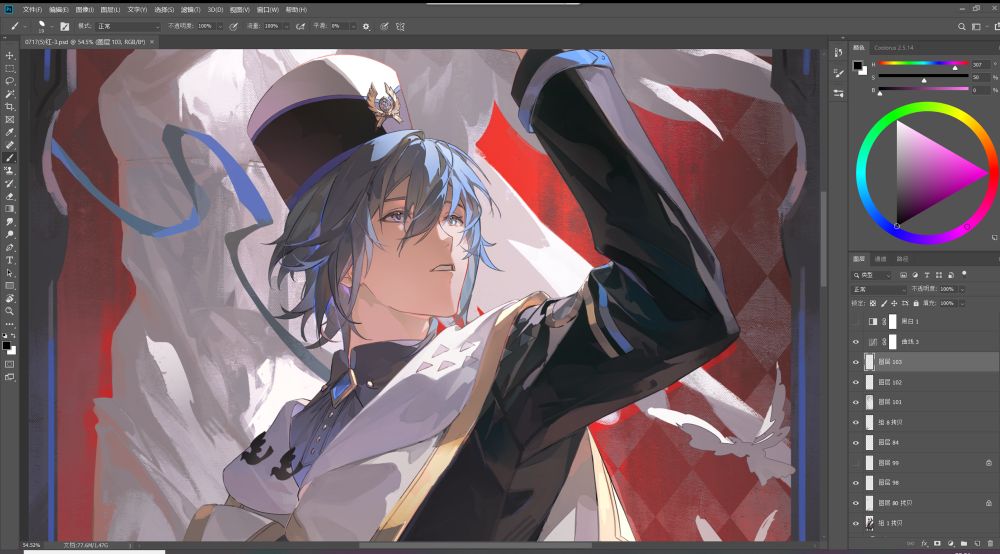The width and height of the screenshot is (1000, 554).
Task: Toggle Quick Mask mode
Action: (10, 364)
